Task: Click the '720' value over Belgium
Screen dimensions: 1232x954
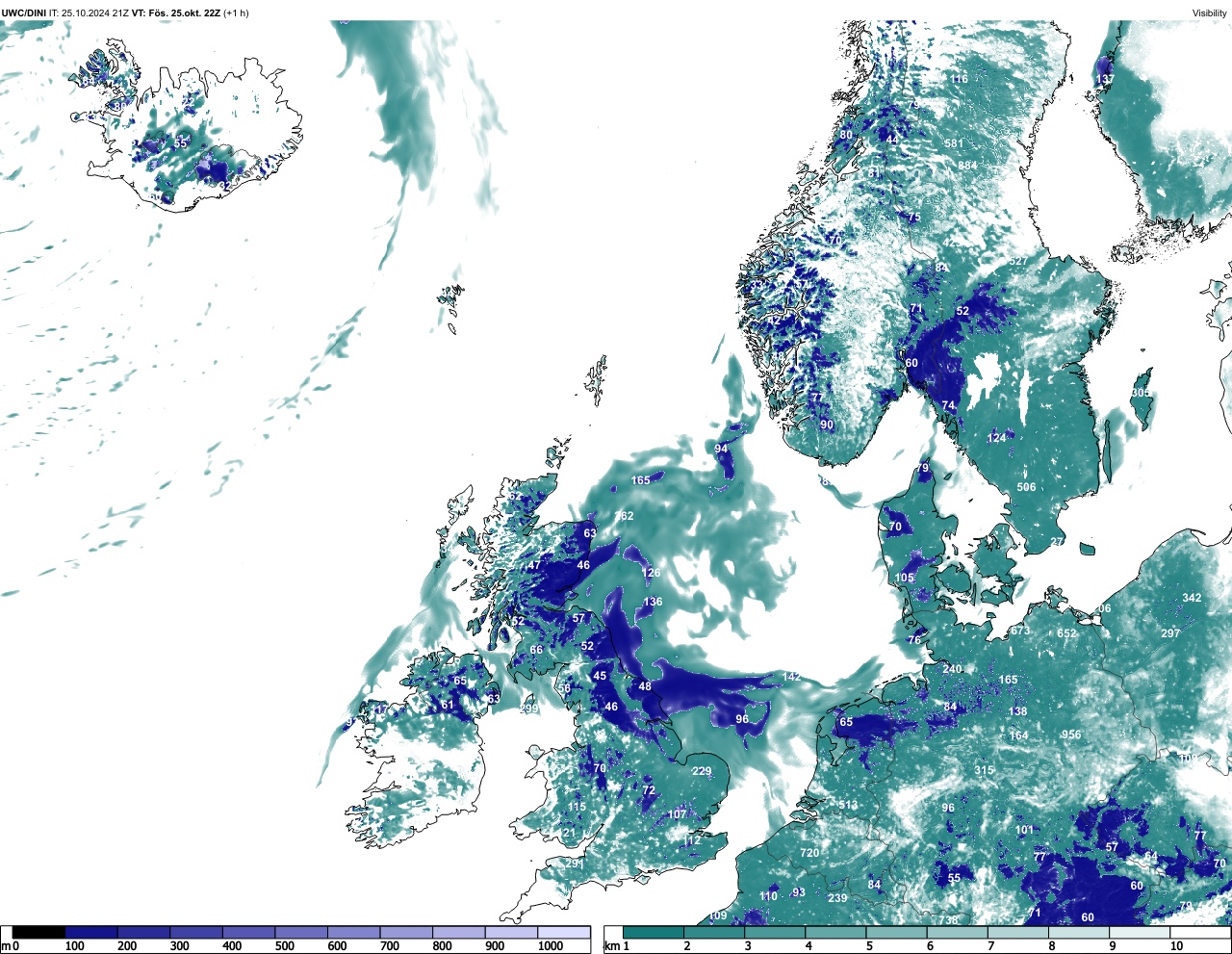Action: 809,853
